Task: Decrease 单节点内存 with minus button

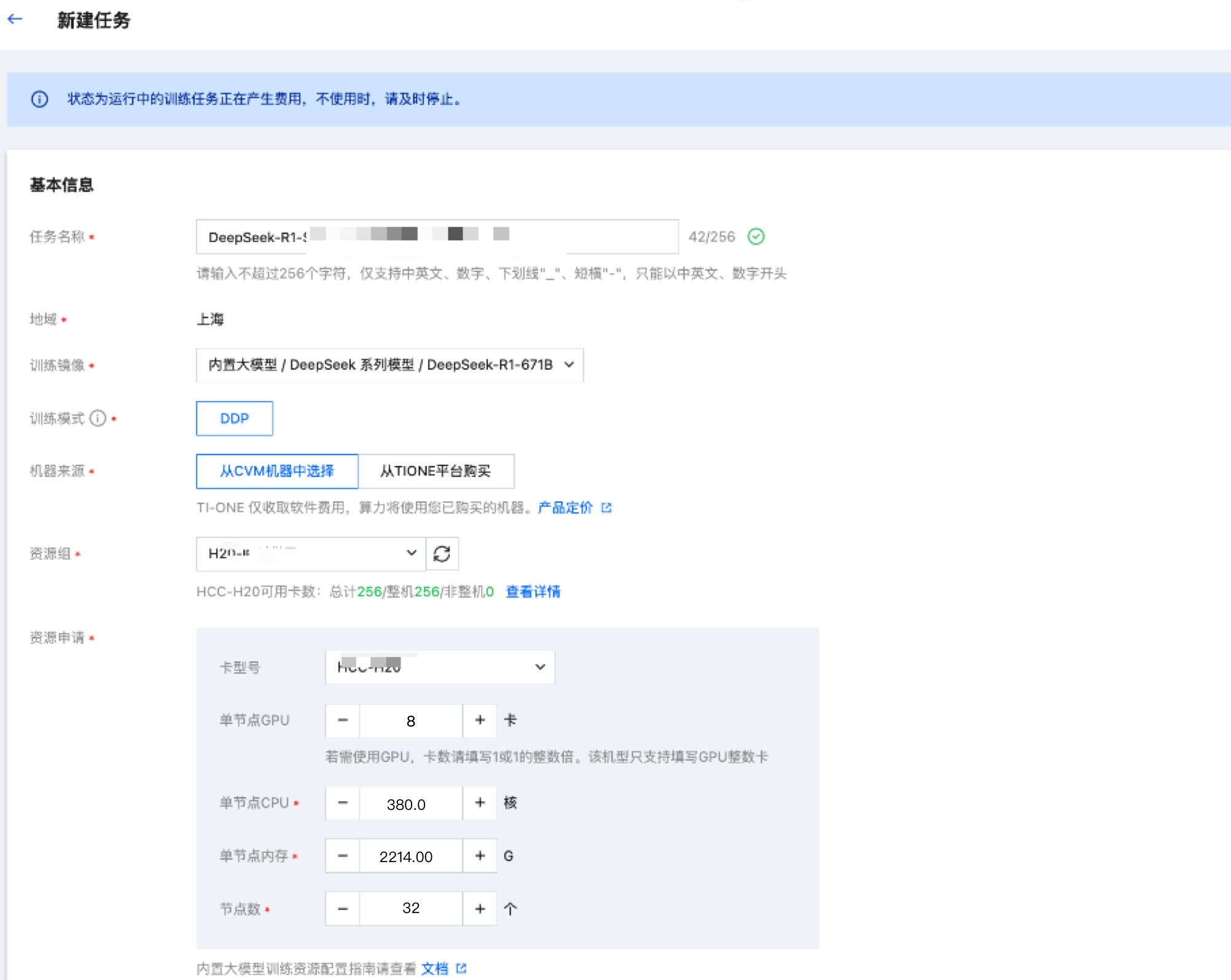Action: click(x=343, y=856)
